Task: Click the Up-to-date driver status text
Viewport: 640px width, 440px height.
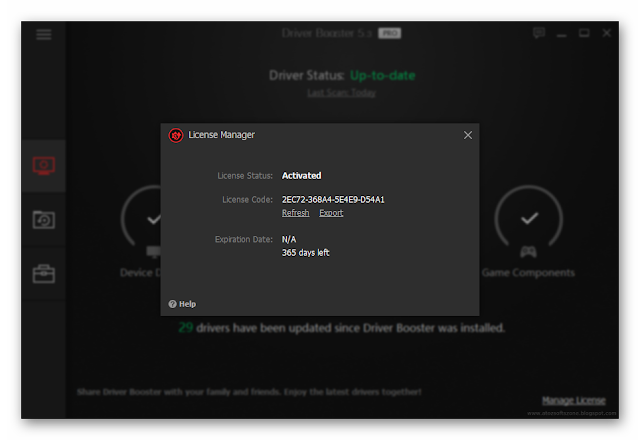Action: pos(382,76)
